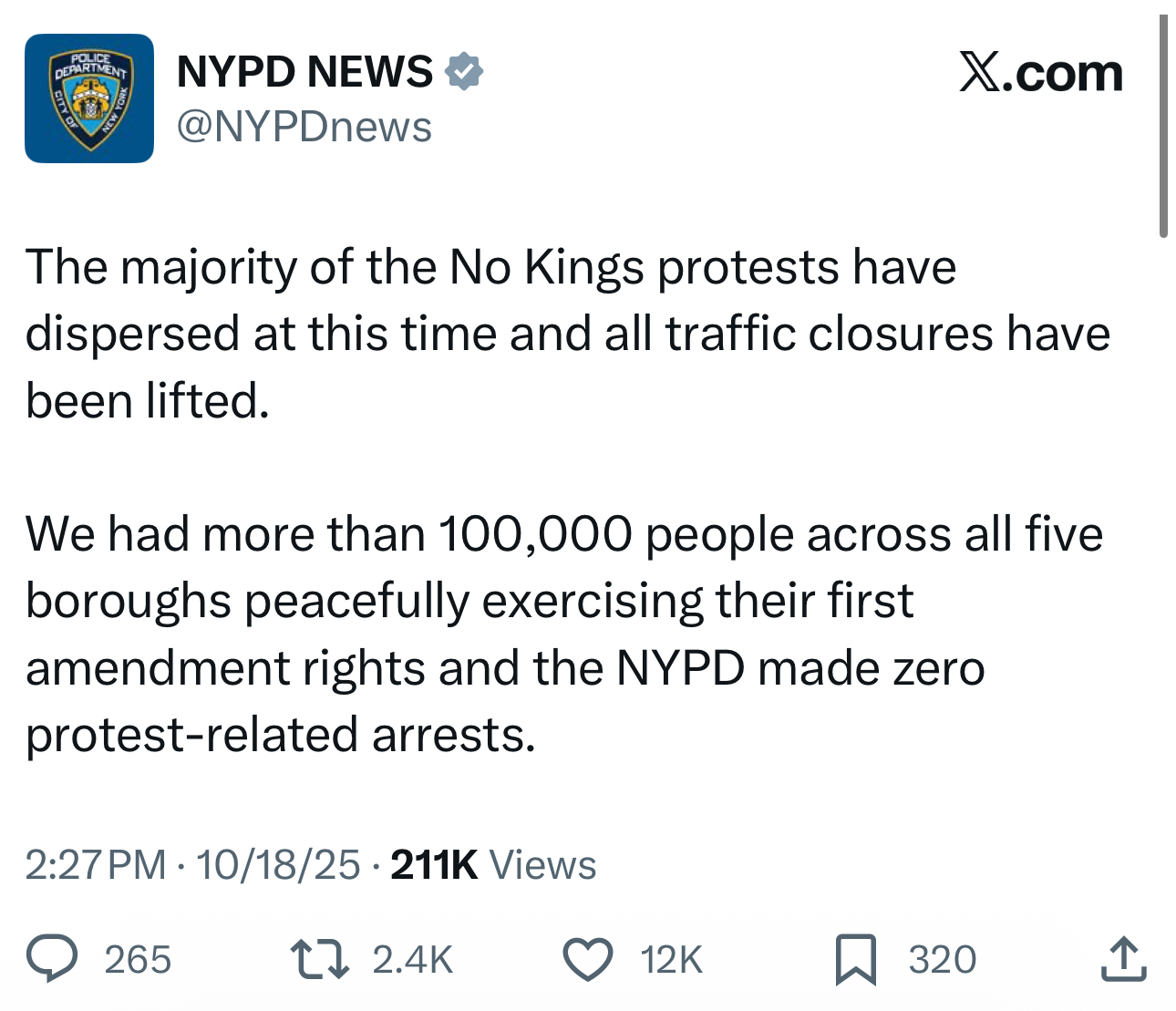Viewport: 1176px width, 1011px height.
Task: Open the share upload icon
Action: (x=1122, y=959)
